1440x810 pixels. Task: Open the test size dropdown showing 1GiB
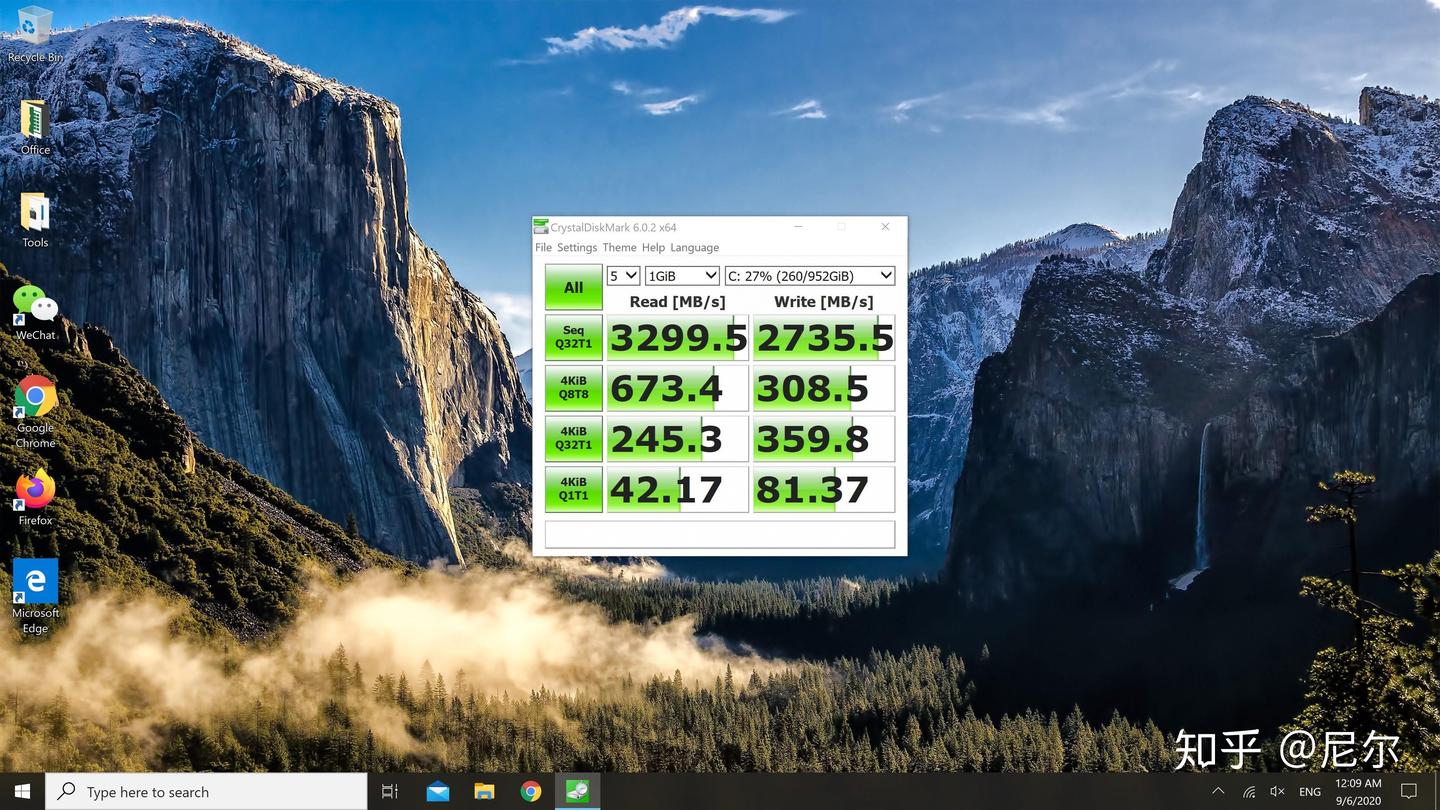click(x=681, y=275)
